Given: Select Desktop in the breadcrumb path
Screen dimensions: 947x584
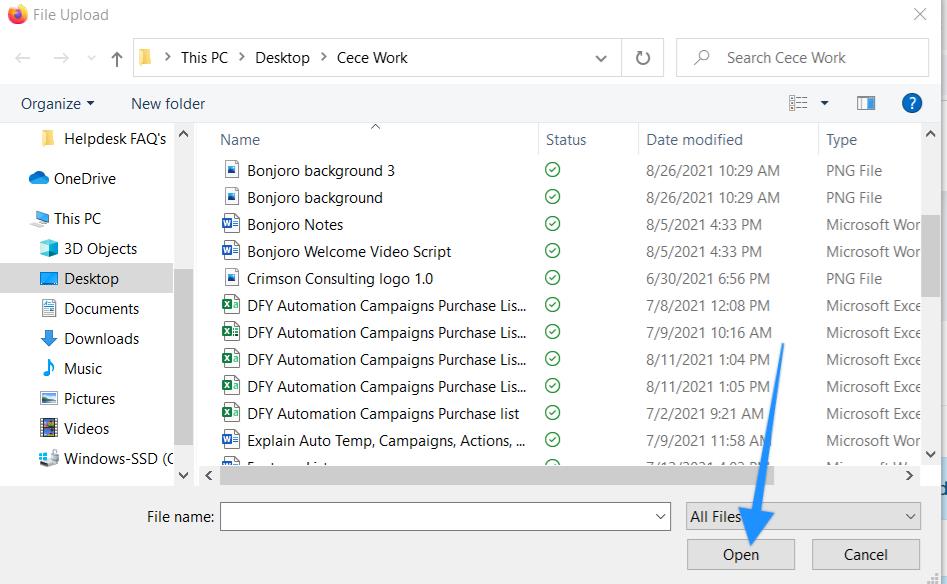Looking at the screenshot, I should (282, 57).
